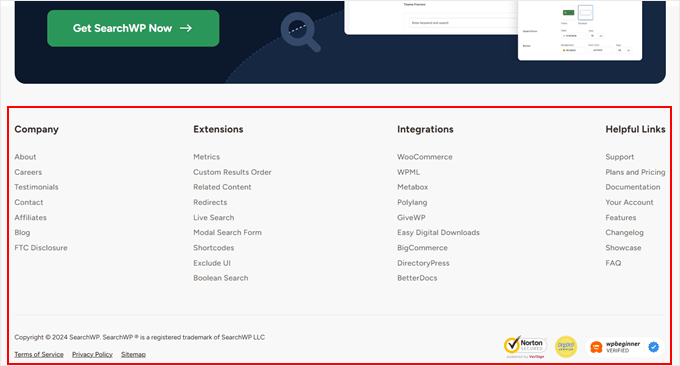Click the Company column heading
Viewport: 680px width, 366px height.
point(36,129)
